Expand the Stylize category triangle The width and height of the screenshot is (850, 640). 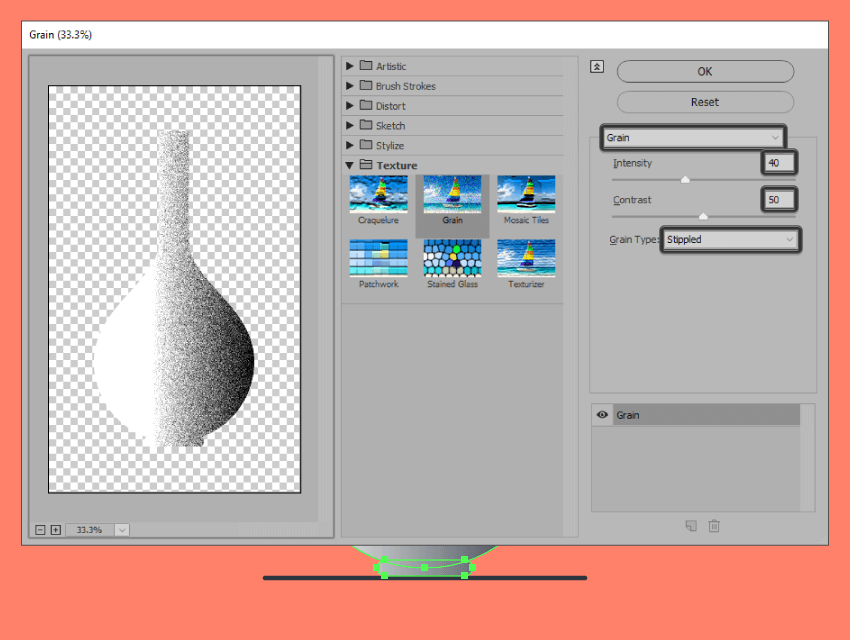point(350,145)
